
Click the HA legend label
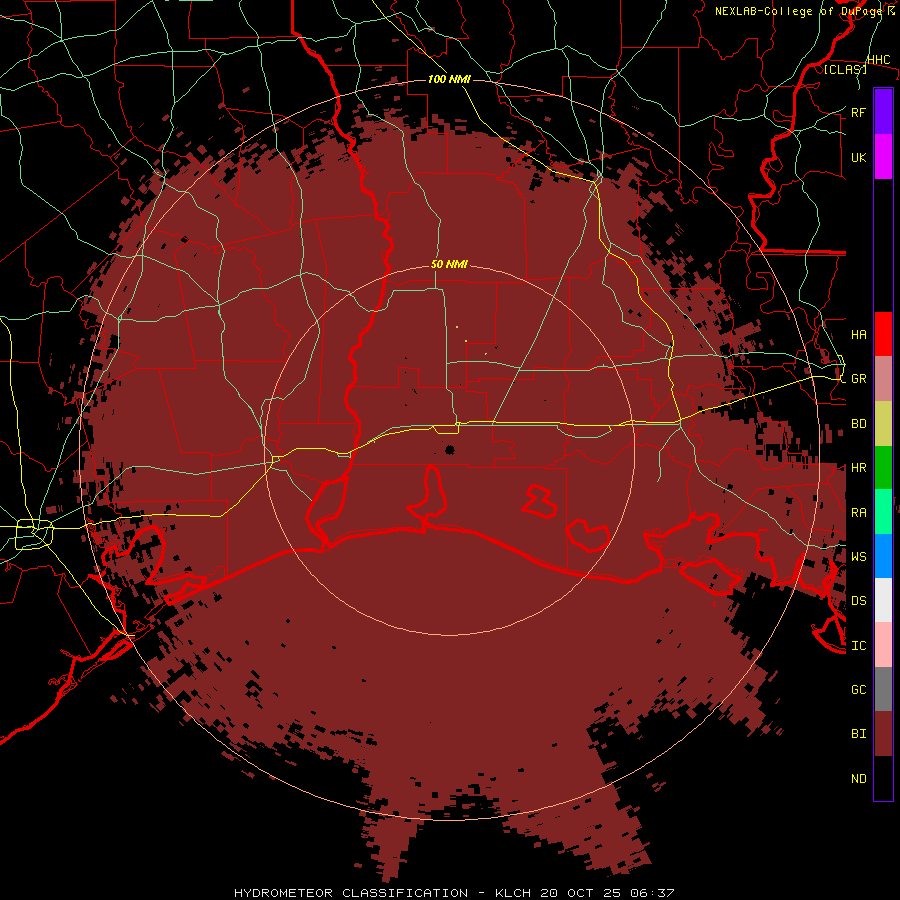[x=859, y=335]
